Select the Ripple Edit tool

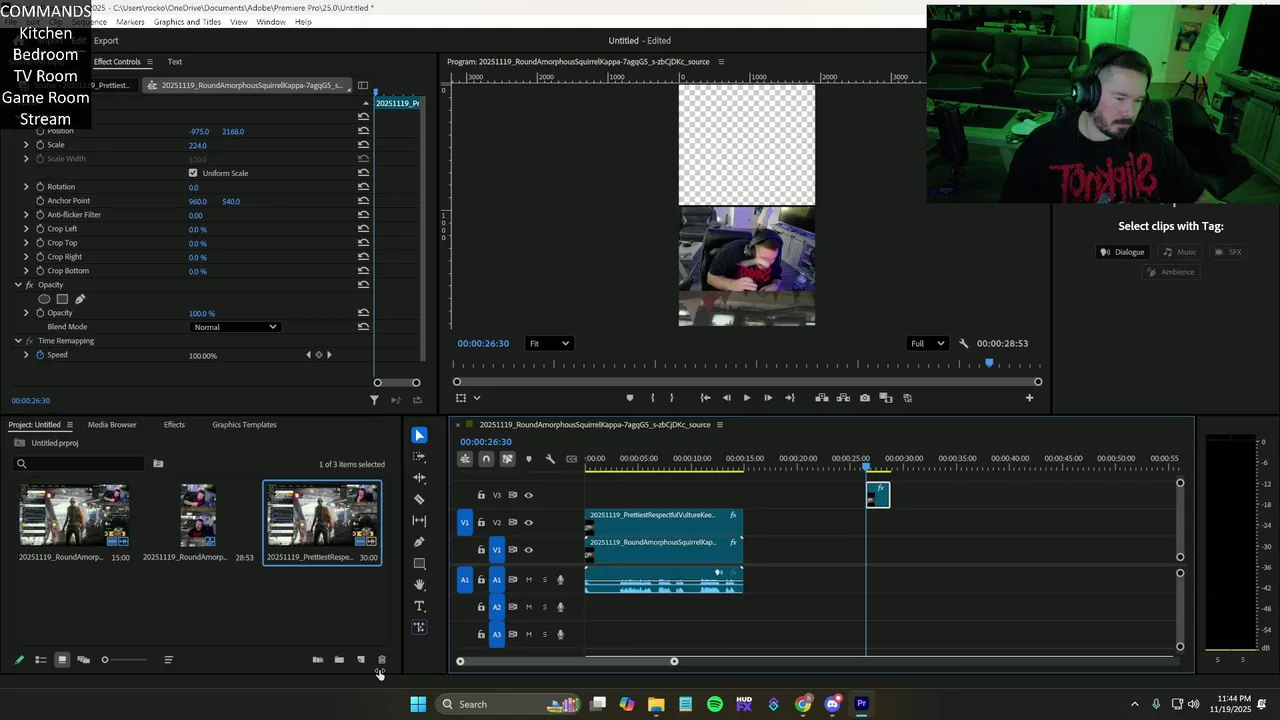[419, 478]
